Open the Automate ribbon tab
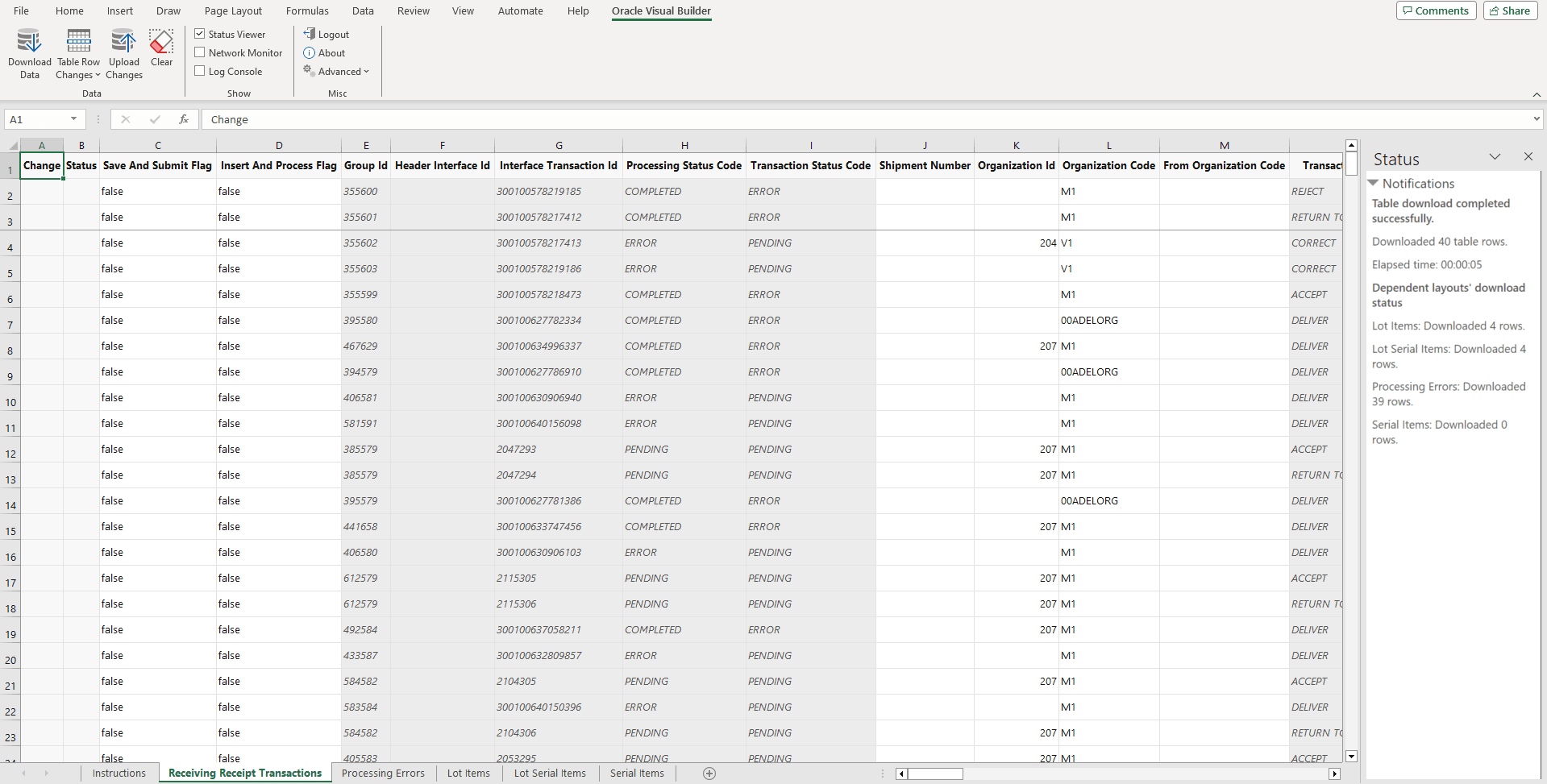 tap(520, 10)
